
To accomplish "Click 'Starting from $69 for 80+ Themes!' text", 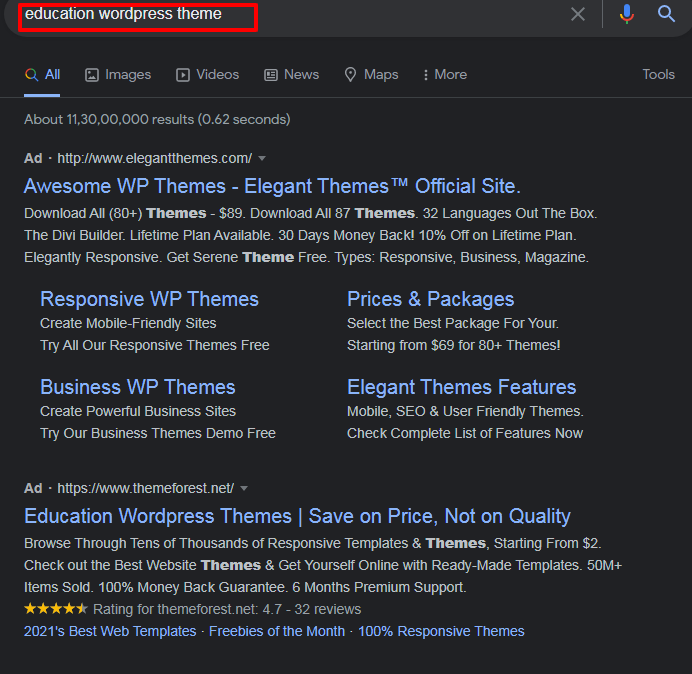I will pos(454,345).
